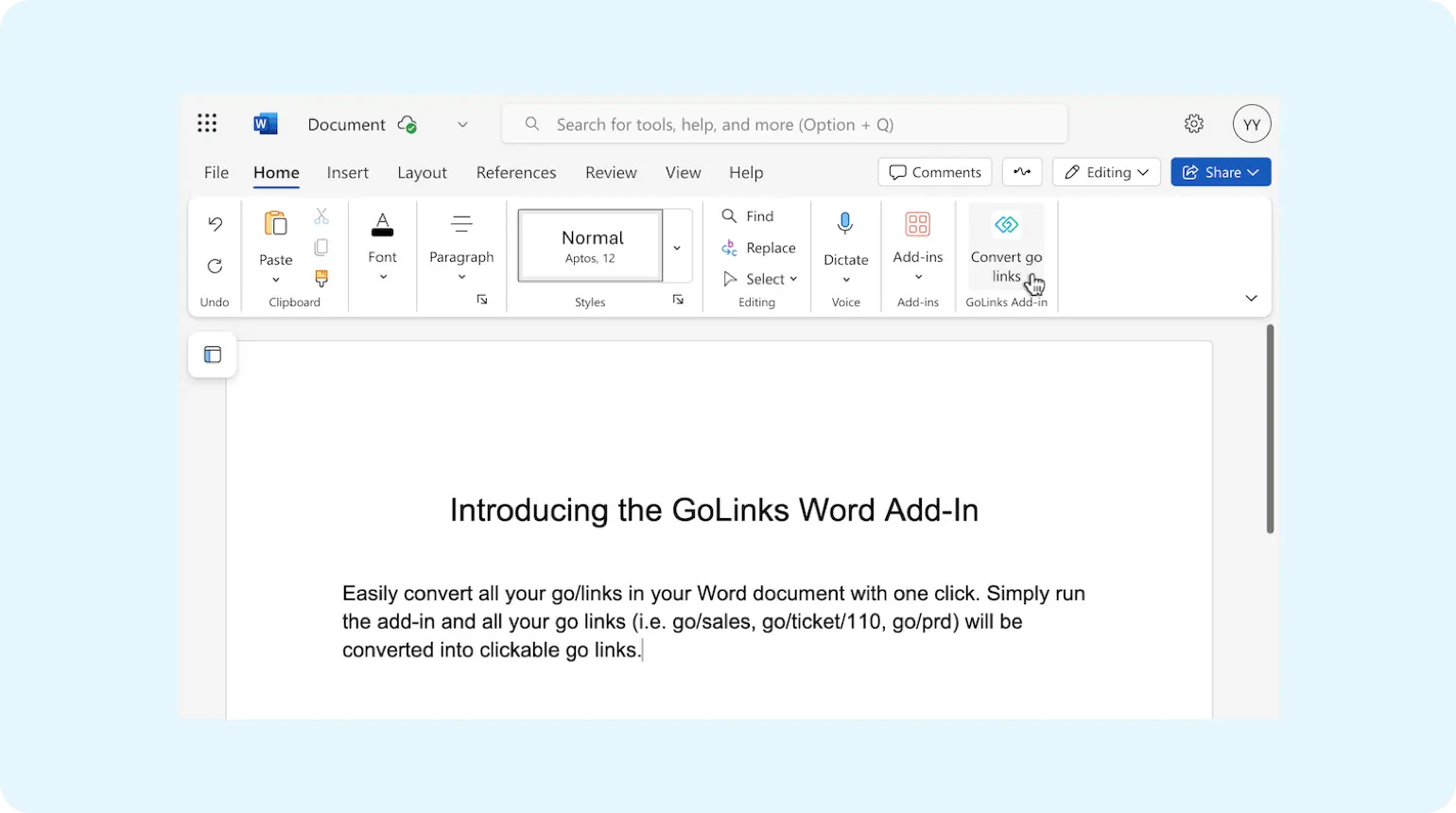Click the Share button
This screenshot has width=1456, height=813.
(1220, 171)
